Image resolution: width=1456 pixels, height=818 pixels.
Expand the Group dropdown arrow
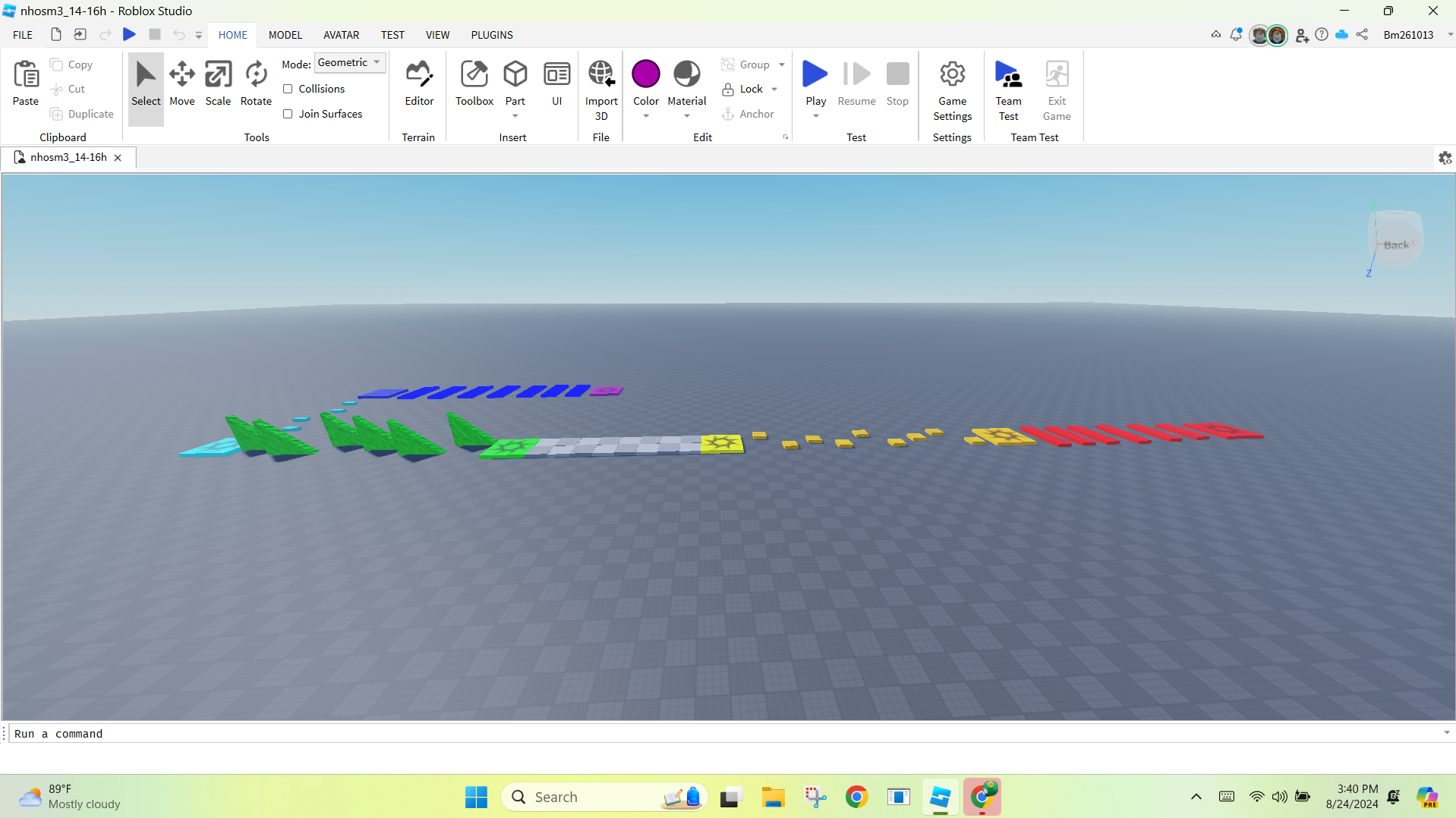click(x=782, y=64)
